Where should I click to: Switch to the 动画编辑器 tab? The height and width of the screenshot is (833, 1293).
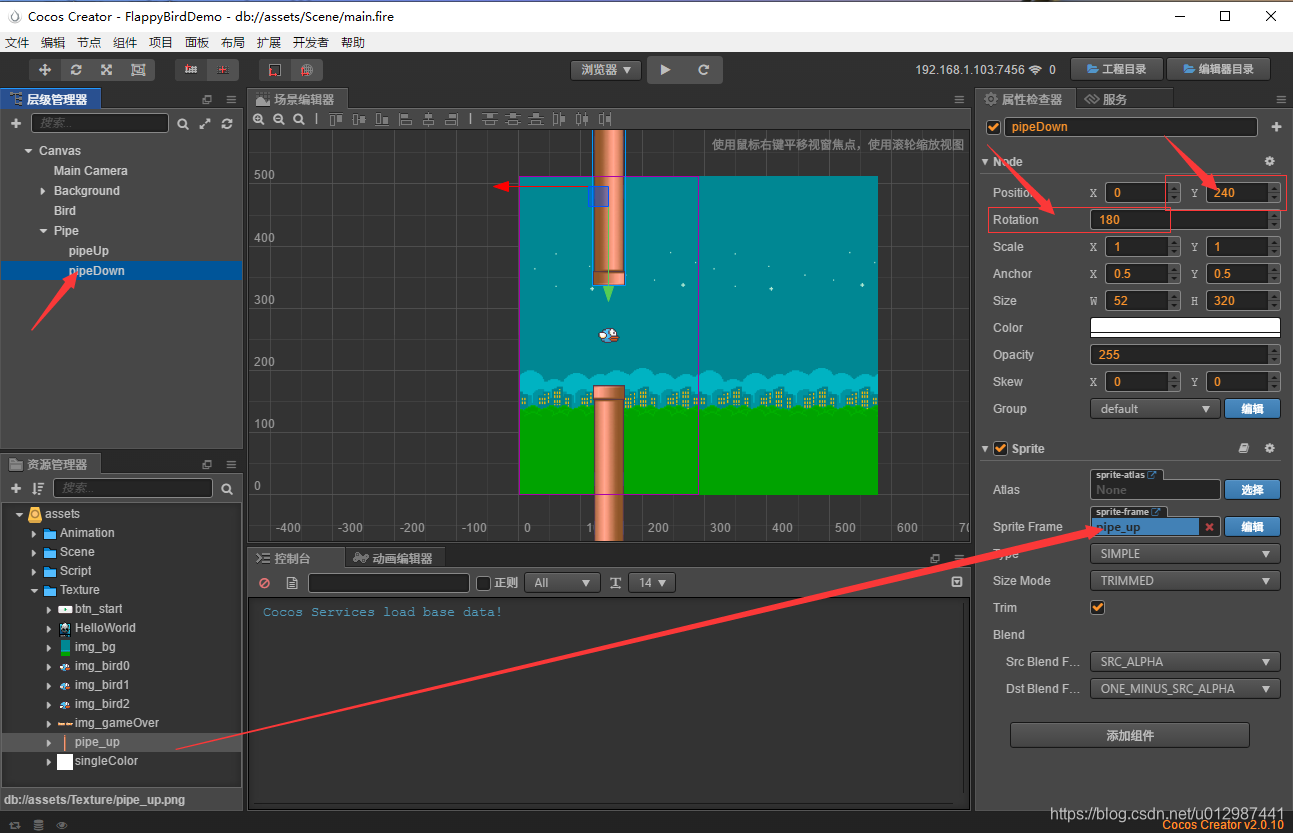[x=395, y=558]
